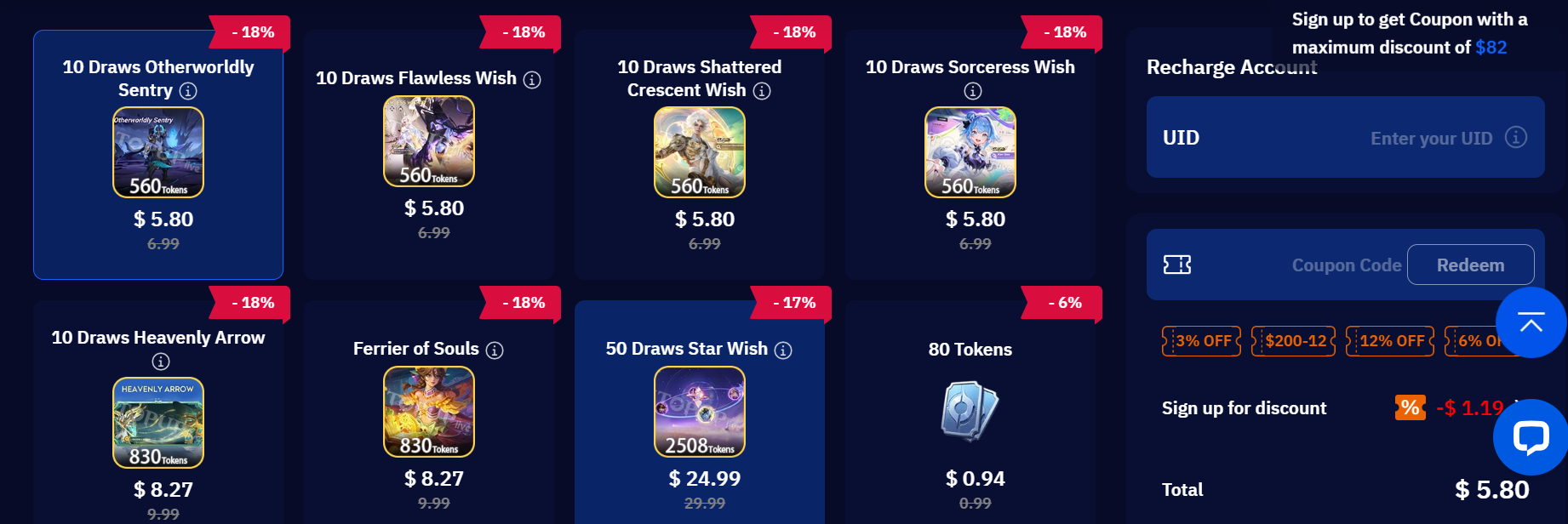Click info icon under Heavenly Arrow title
The width and height of the screenshot is (1568, 524).
pyautogui.click(x=160, y=362)
